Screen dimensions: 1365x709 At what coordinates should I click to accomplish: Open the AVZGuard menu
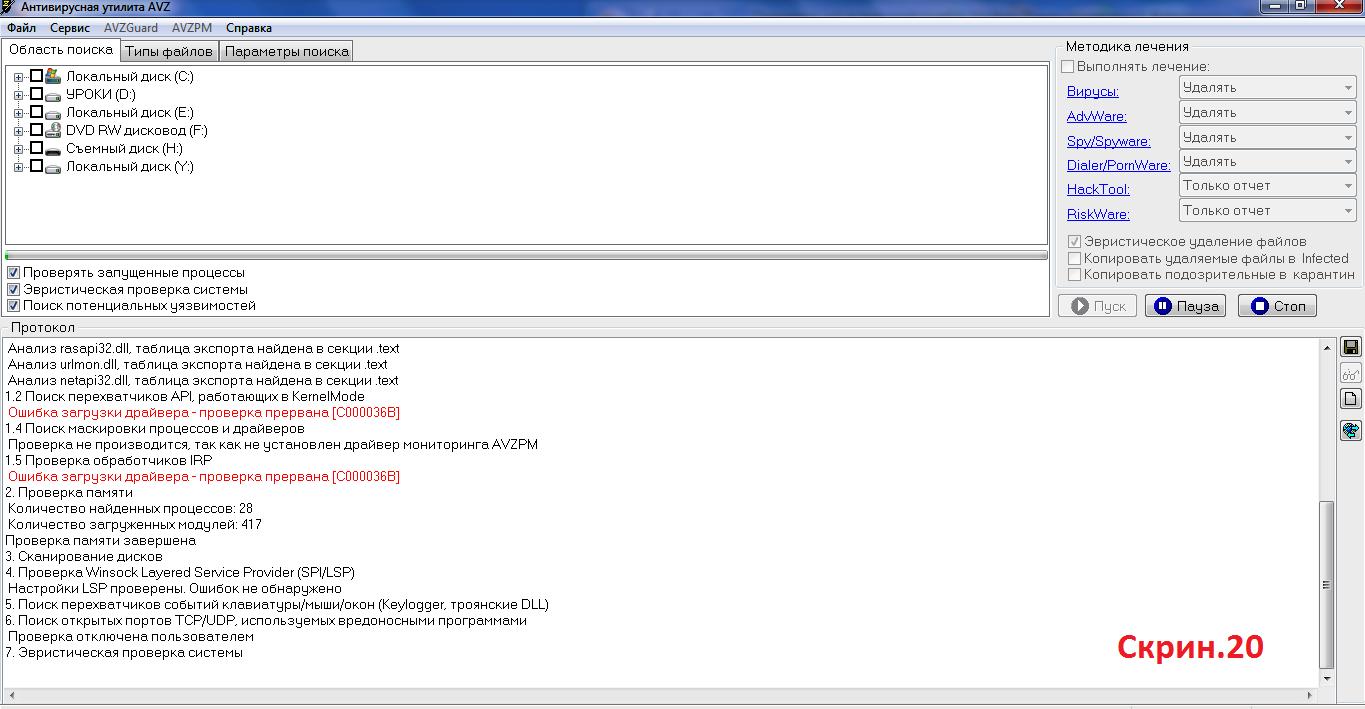click(131, 28)
